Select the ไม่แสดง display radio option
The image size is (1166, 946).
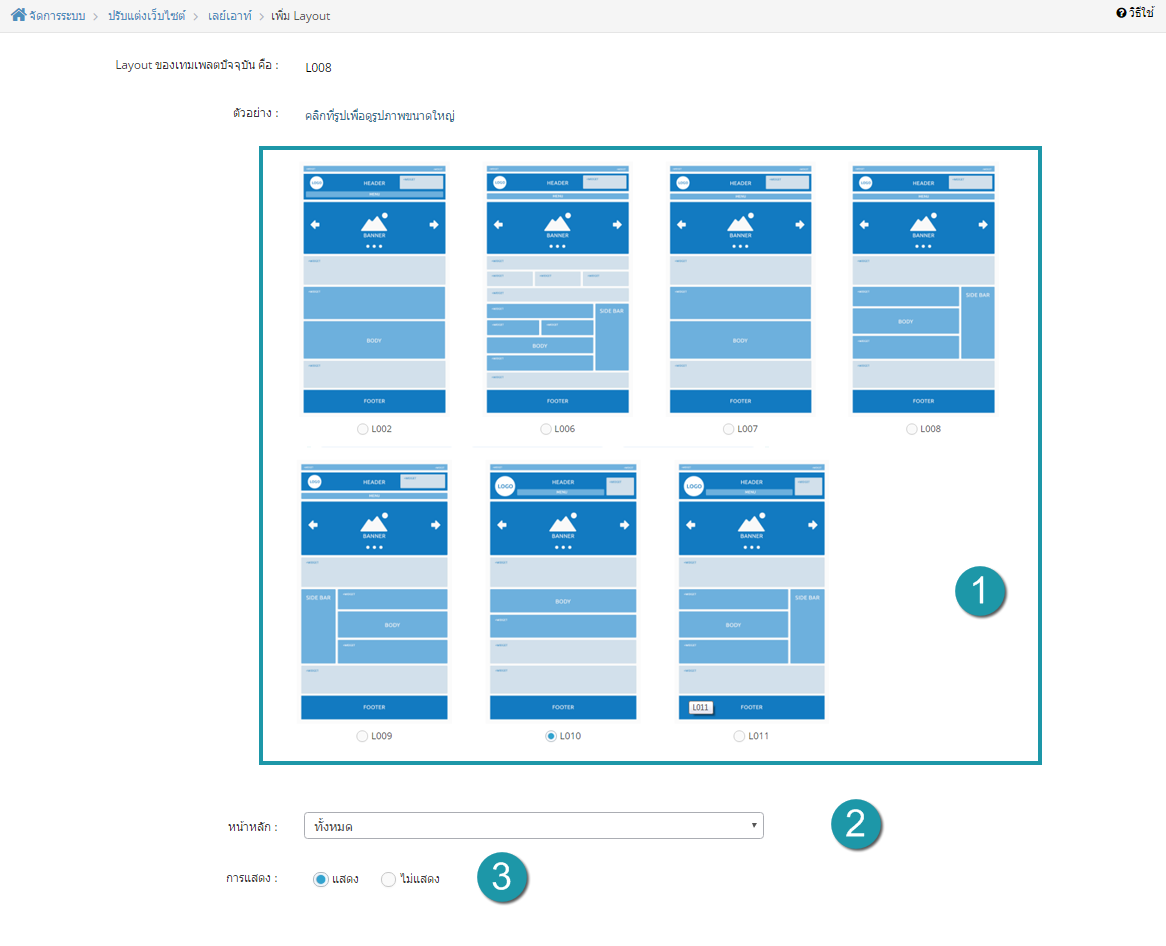pos(388,880)
